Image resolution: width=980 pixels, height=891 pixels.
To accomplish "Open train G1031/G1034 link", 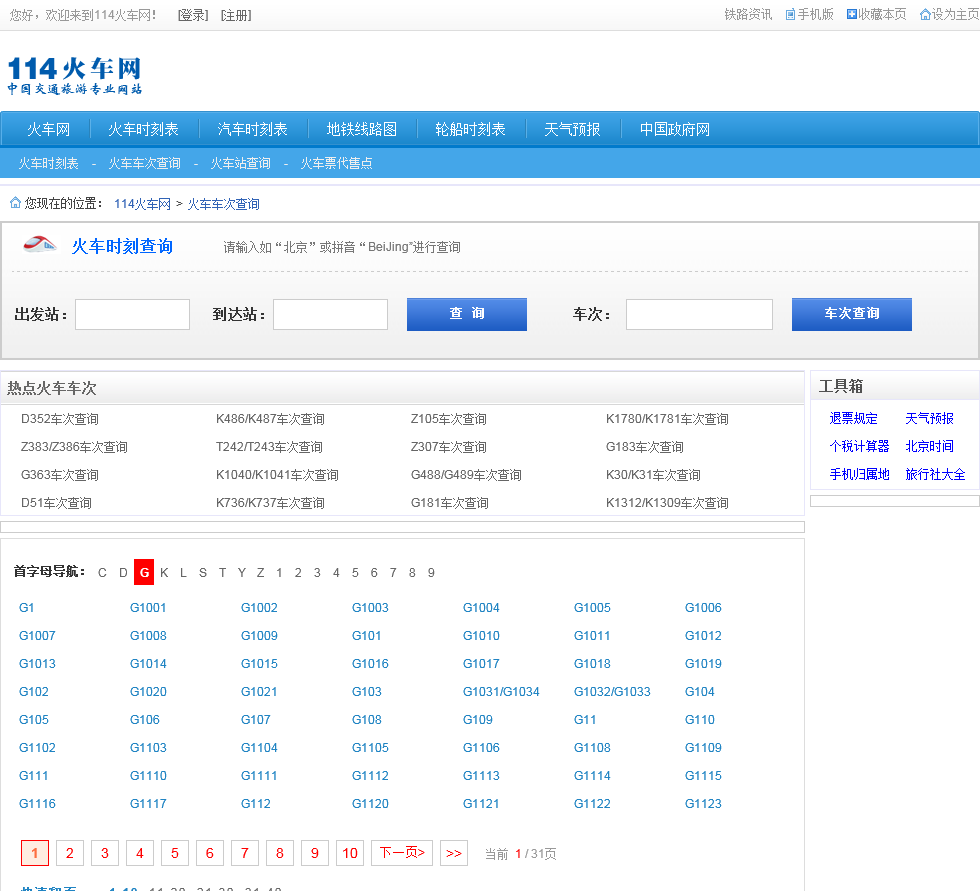I will tap(501, 692).
